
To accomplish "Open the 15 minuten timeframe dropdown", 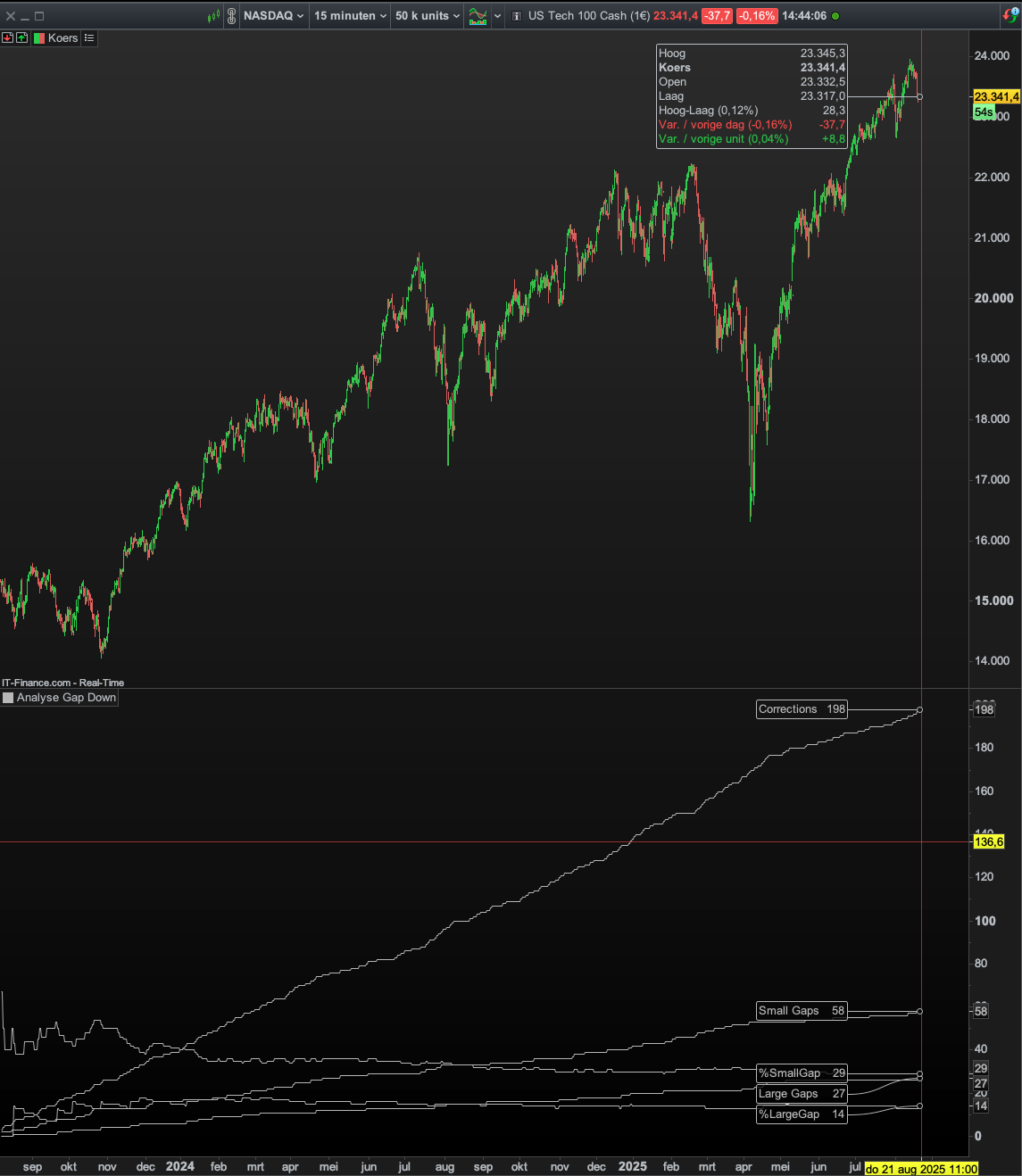I will point(350,16).
